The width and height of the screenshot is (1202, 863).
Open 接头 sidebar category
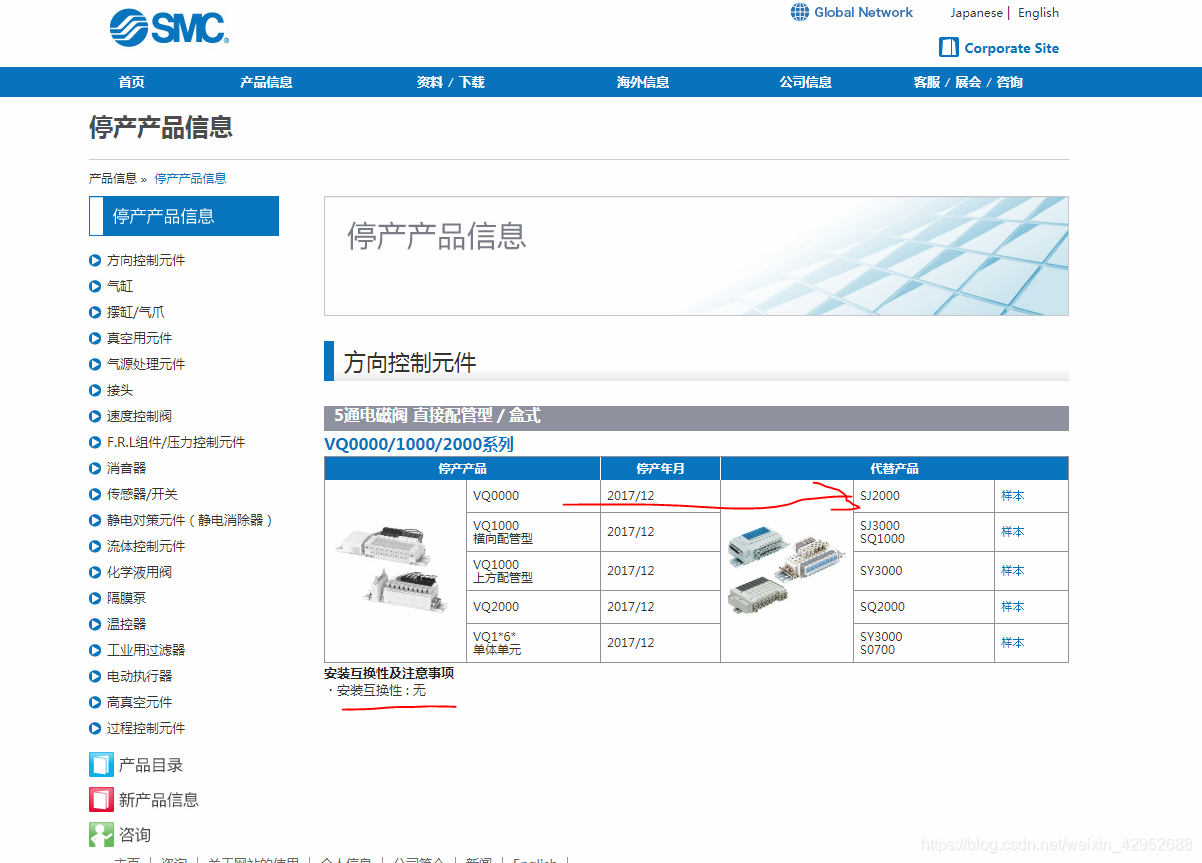pyautogui.click(x=120, y=390)
